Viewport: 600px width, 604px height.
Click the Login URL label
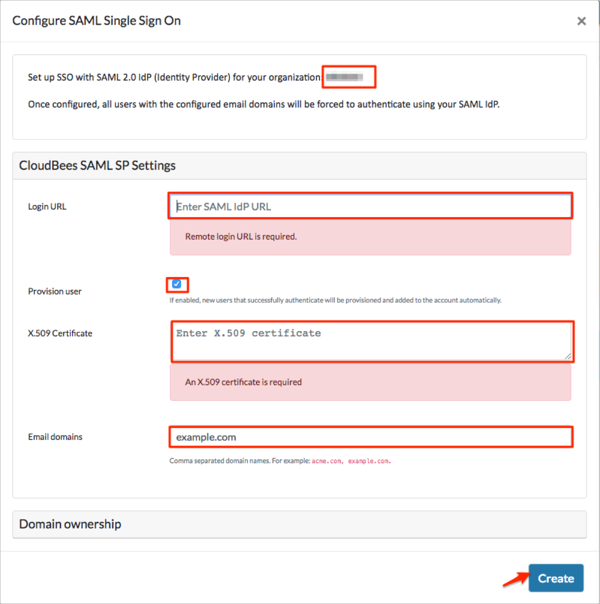point(47,207)
